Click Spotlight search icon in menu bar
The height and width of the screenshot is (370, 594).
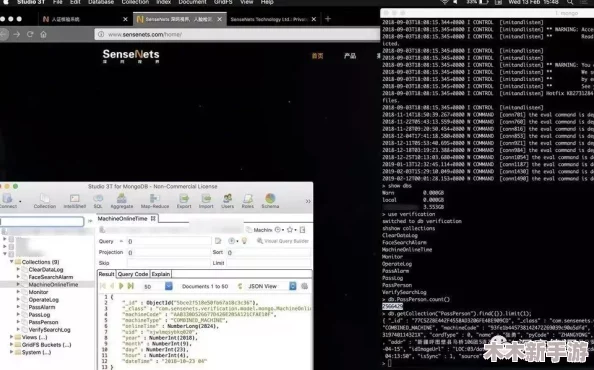[x=570, y=2]
